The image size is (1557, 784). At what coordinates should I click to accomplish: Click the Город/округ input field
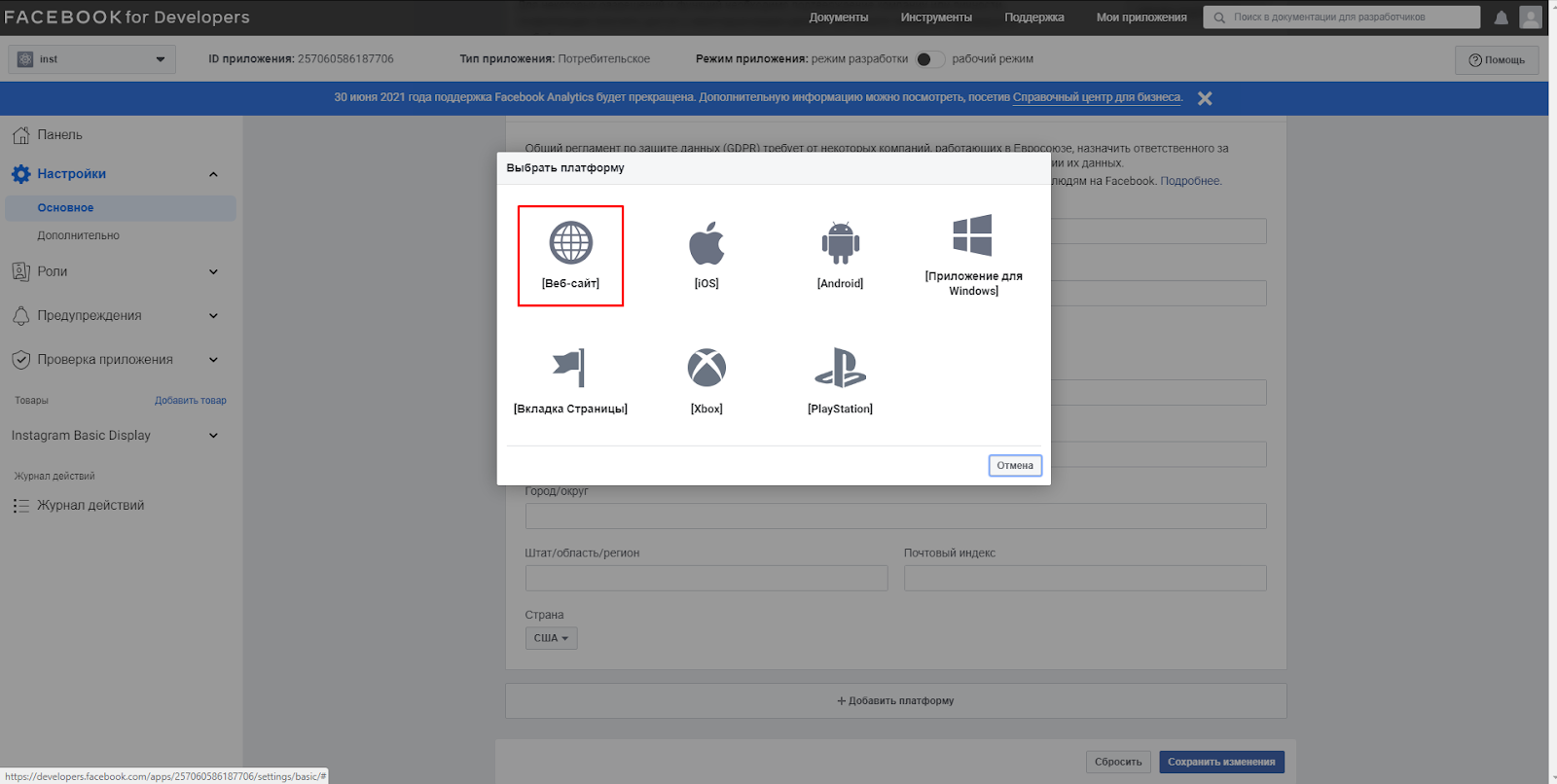tap(895, 517)
